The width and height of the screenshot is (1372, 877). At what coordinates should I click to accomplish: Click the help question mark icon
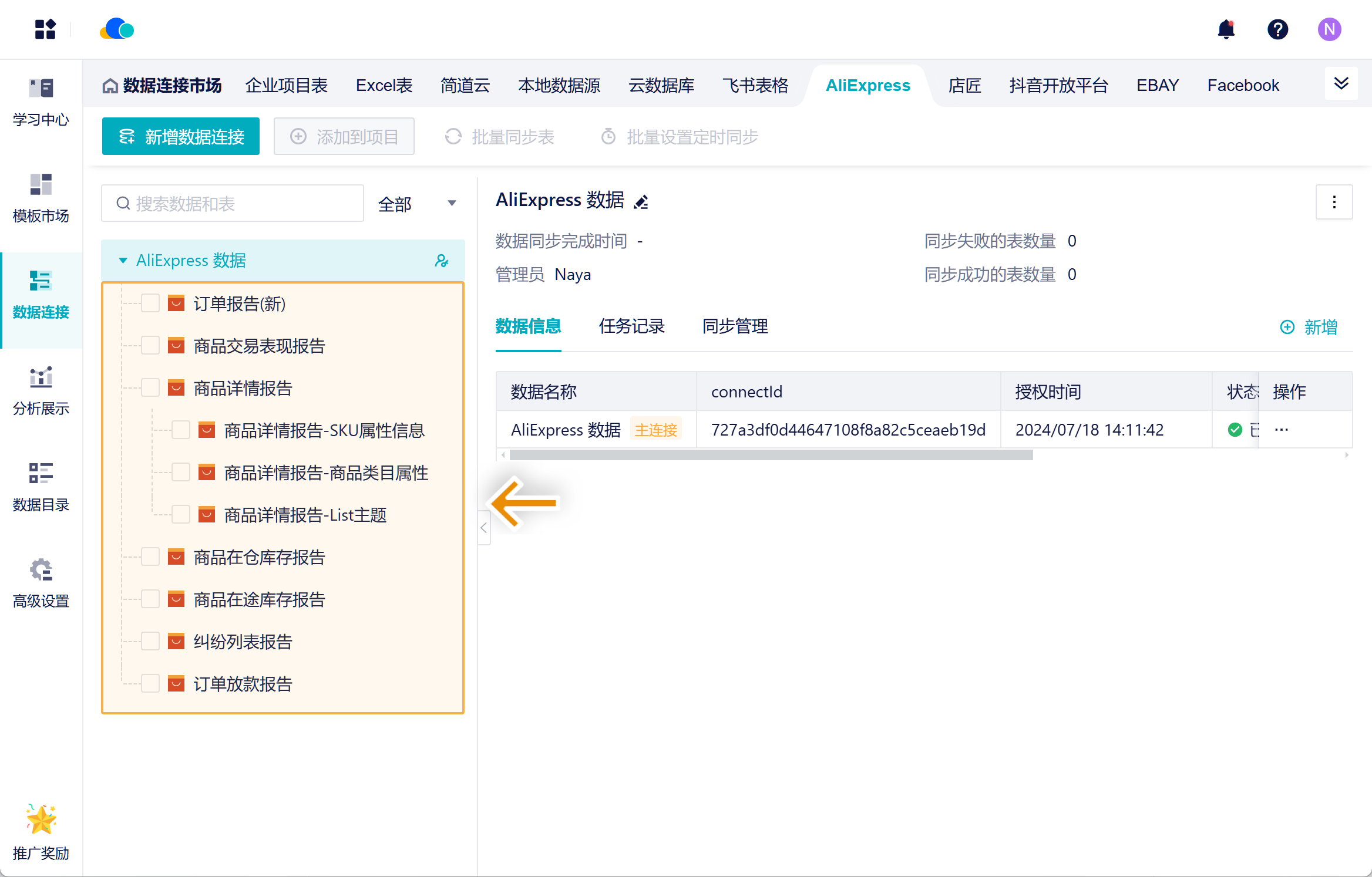1277,29
